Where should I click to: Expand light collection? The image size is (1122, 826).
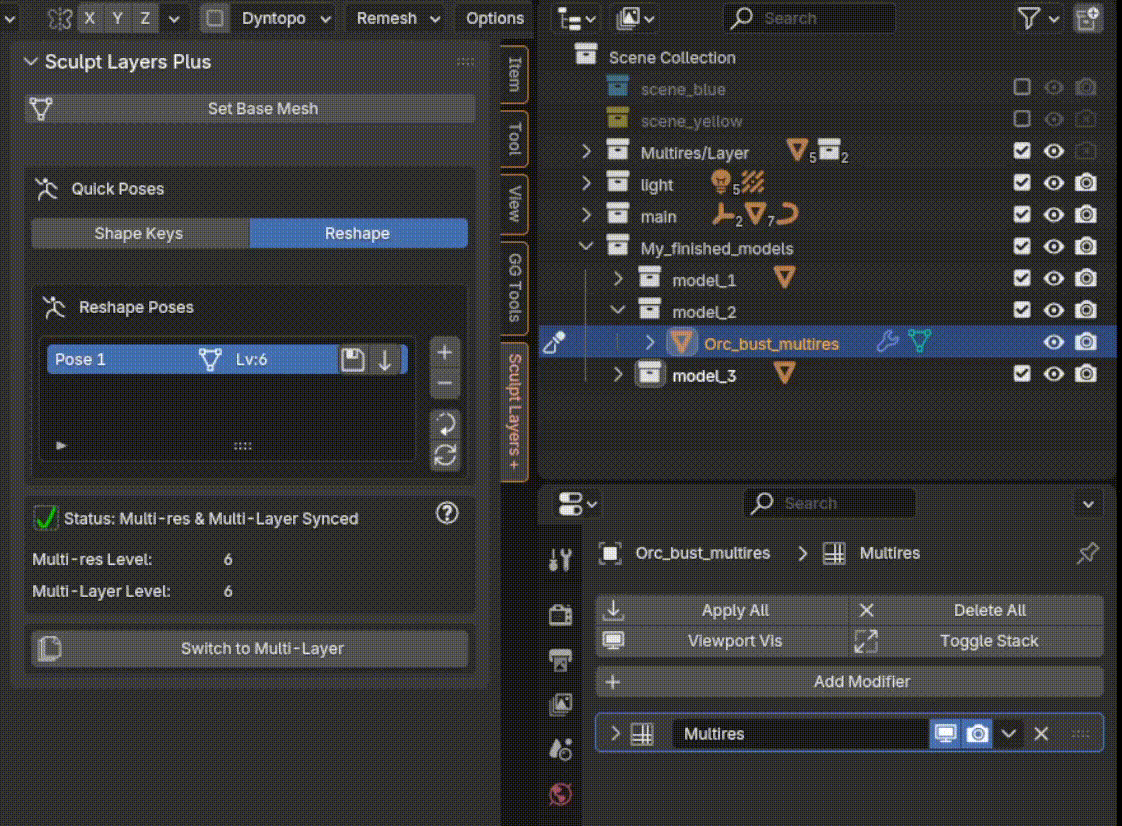586,183
